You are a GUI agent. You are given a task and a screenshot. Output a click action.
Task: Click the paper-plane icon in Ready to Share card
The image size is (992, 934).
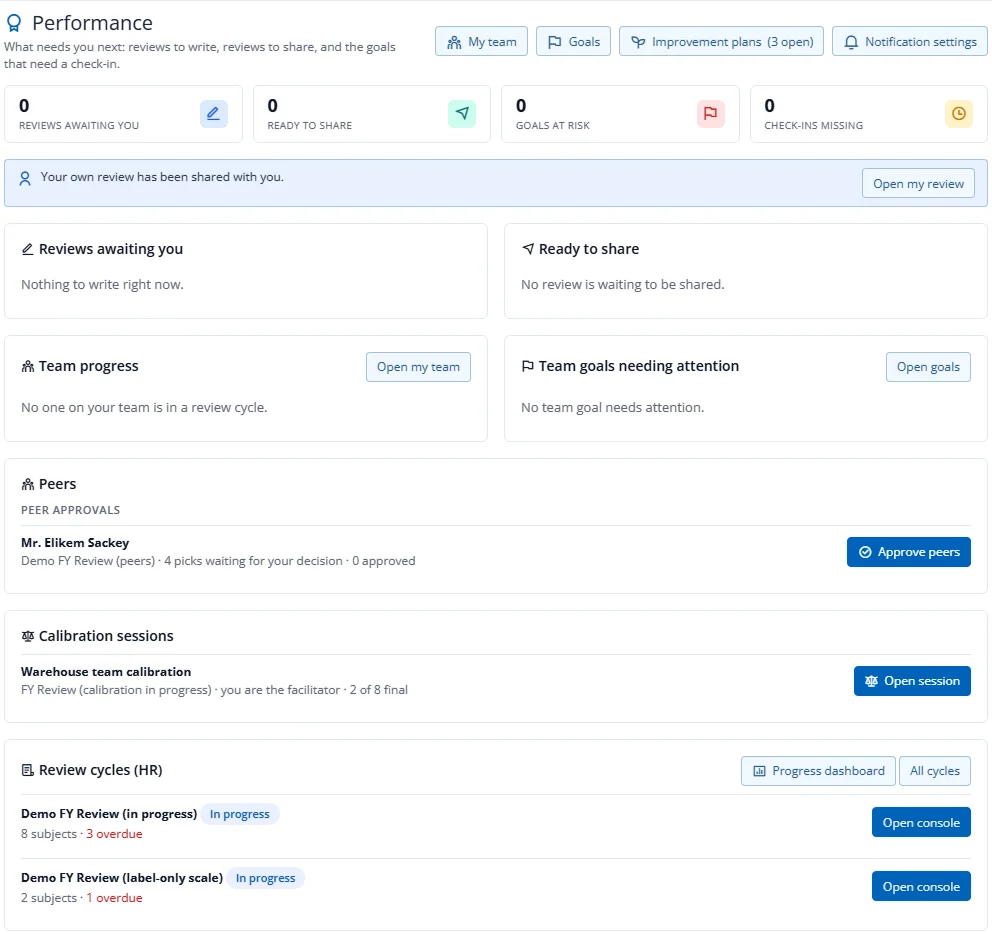pos(462,114)
